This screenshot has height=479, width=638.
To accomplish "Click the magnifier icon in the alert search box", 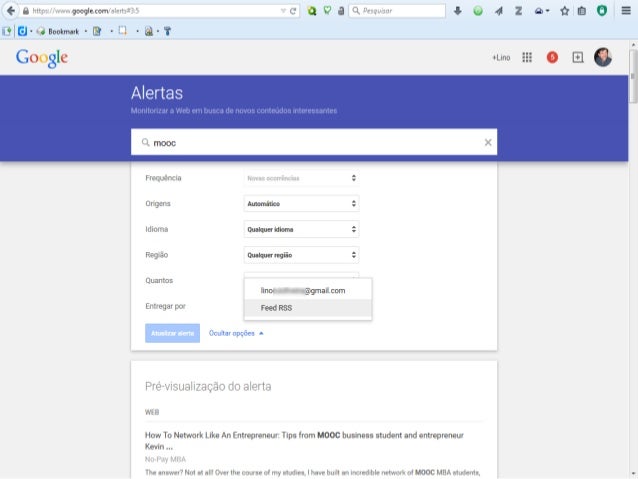I will tap(145, 142).
